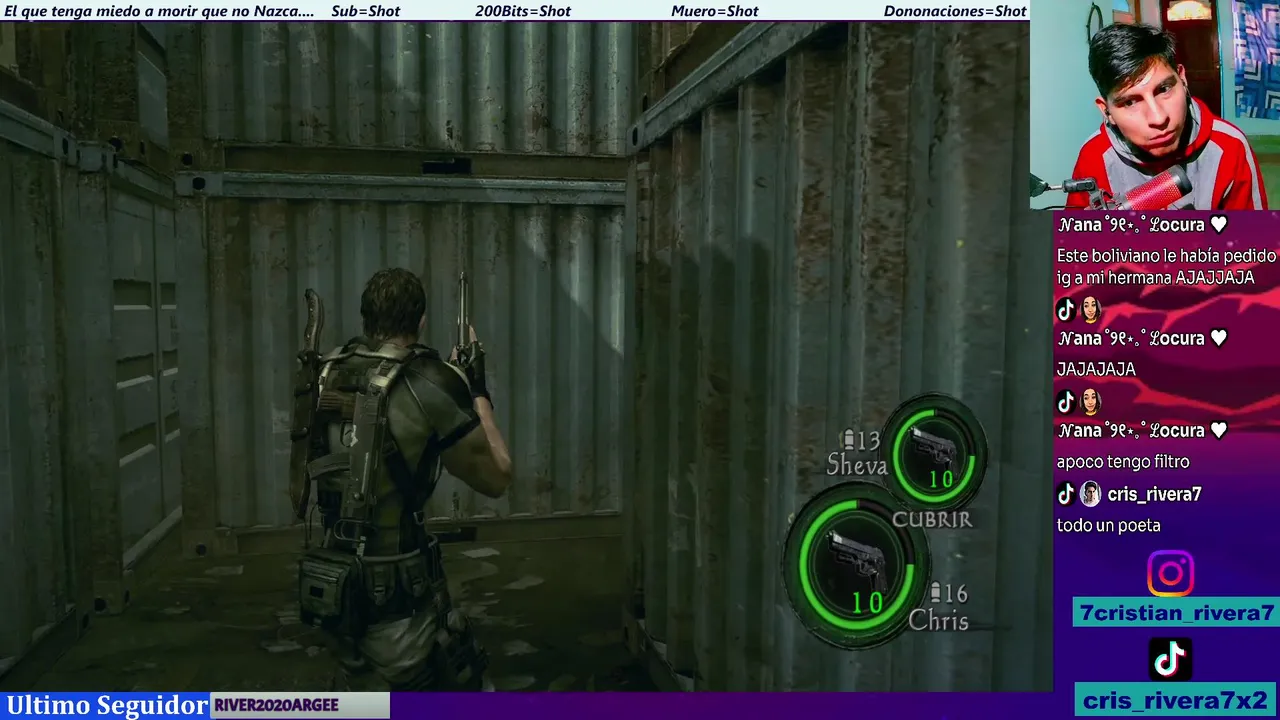Click the bullet ammo icon beside 16
1280x720 pixels.
[x=935, y=594]
